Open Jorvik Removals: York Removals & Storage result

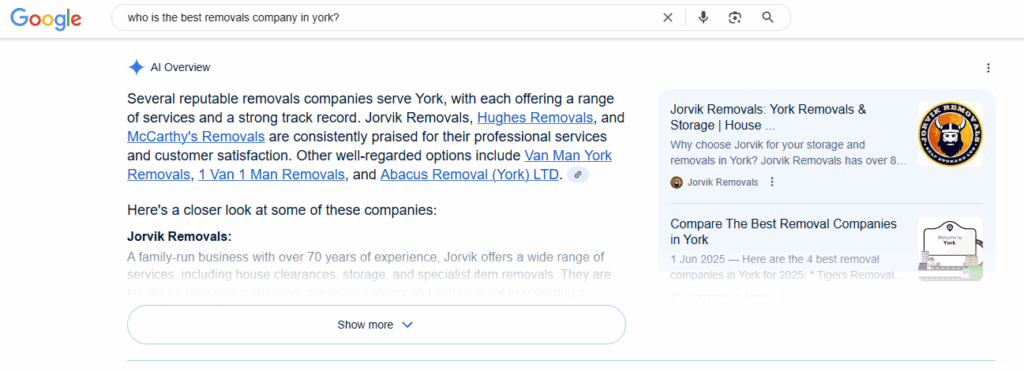(768, 117)
